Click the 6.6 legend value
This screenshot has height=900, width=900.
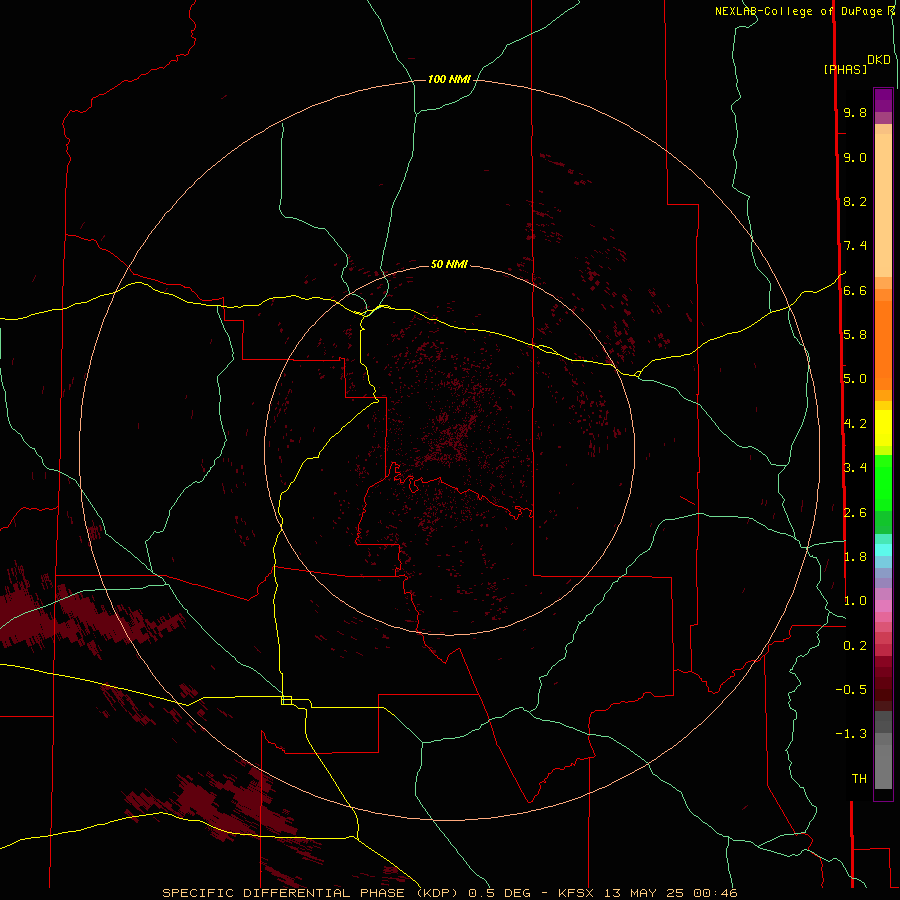point(855,290)
